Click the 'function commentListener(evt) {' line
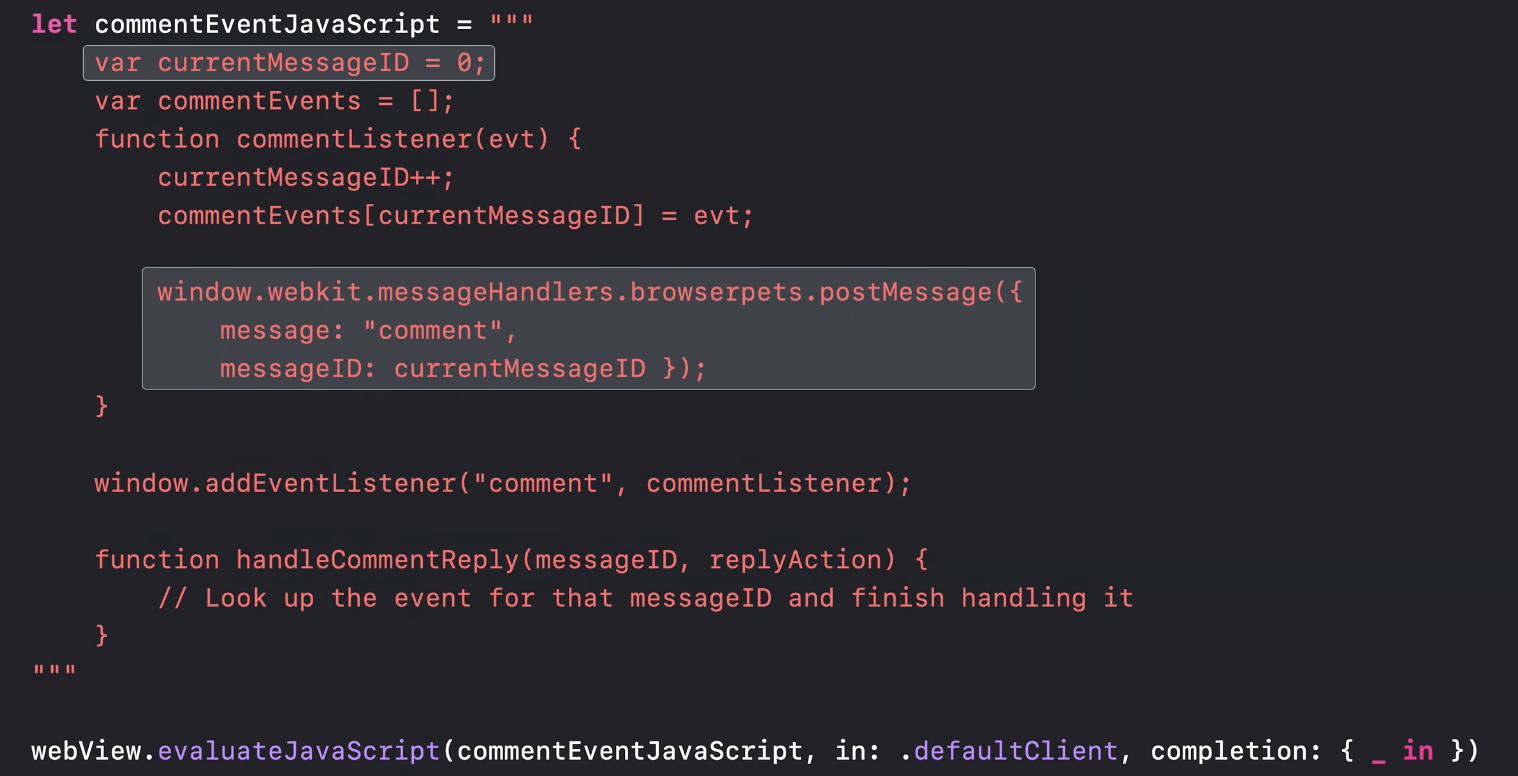Screen dimensions: 1518x776 [338, 139]
